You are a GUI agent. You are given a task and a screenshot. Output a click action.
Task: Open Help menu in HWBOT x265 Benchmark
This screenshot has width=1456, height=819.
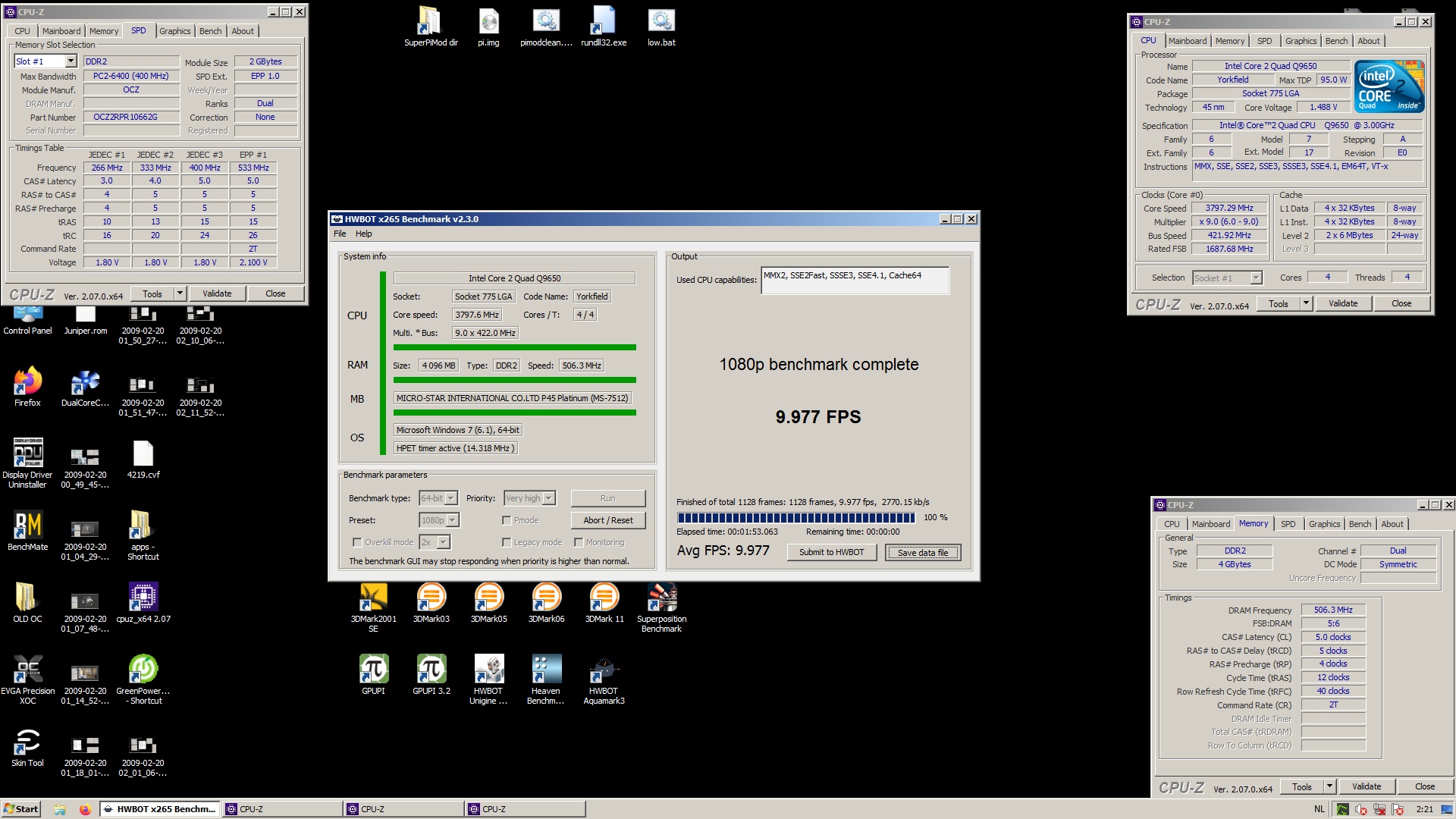click(364, 234)
